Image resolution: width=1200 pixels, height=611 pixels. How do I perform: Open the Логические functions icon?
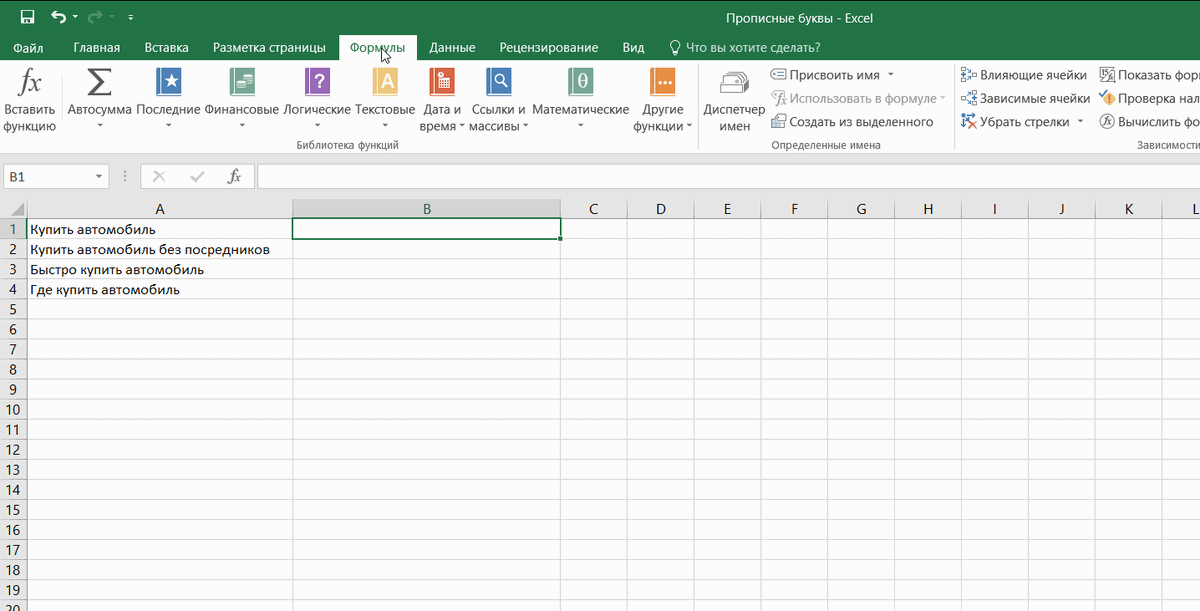[317, 82]
